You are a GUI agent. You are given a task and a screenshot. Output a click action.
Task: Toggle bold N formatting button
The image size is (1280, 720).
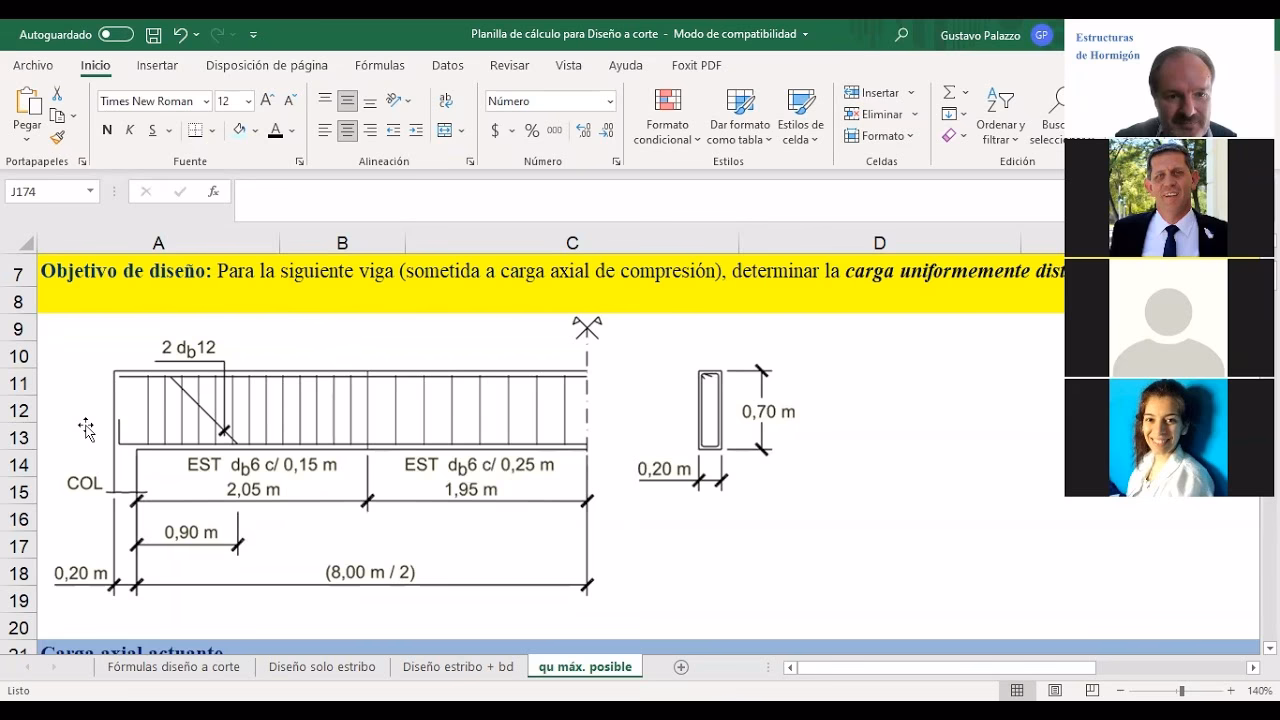point(107,131)
